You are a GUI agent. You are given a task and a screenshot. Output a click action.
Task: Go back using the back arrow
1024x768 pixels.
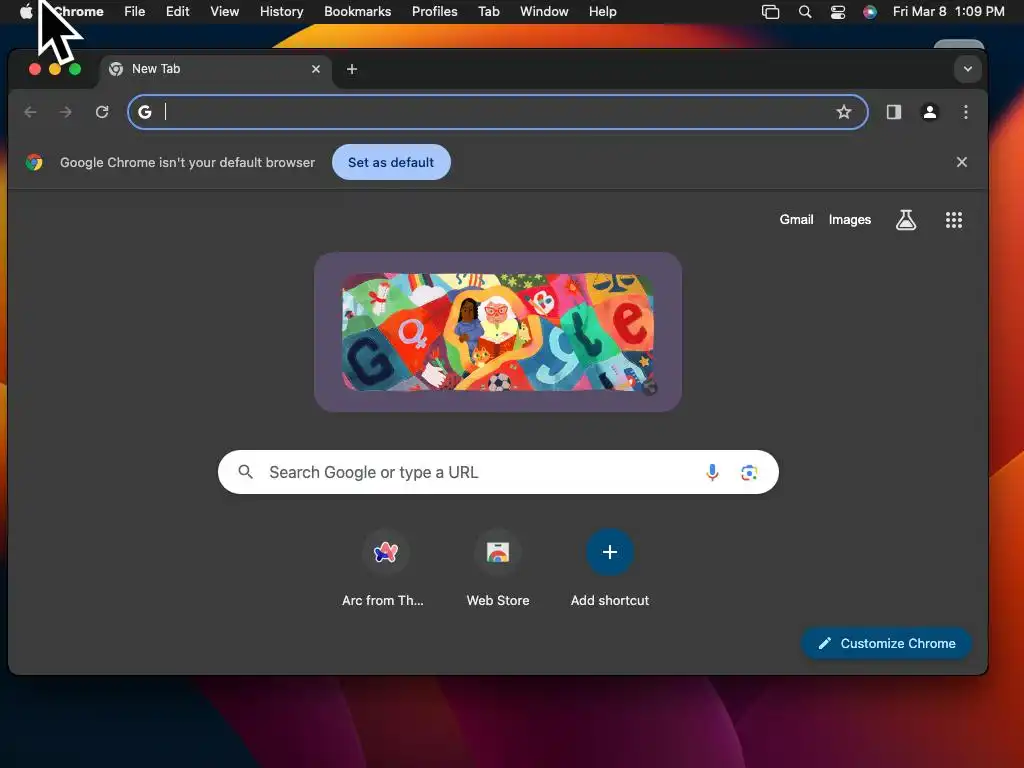(30, 112)
